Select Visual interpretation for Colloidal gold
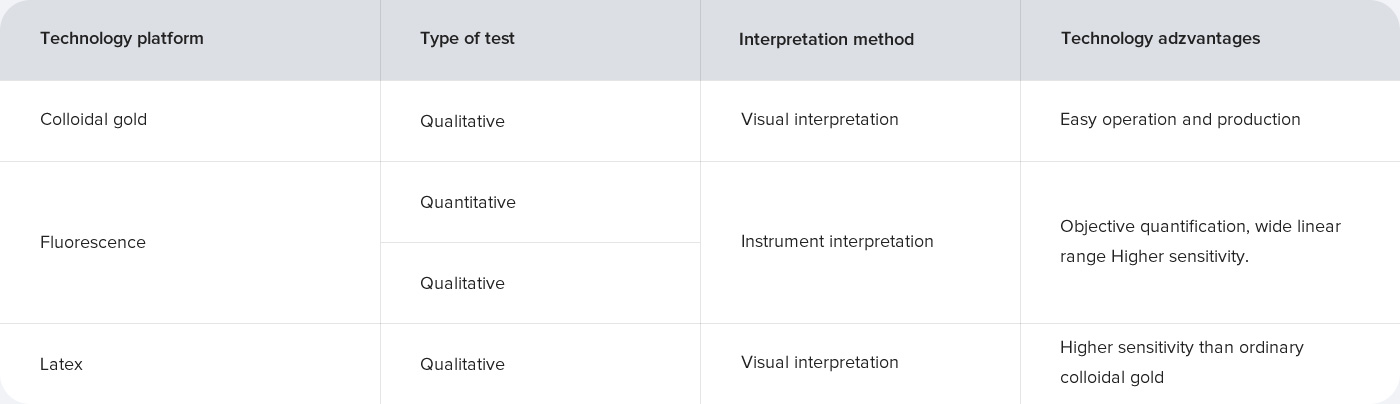 point(820,119)
